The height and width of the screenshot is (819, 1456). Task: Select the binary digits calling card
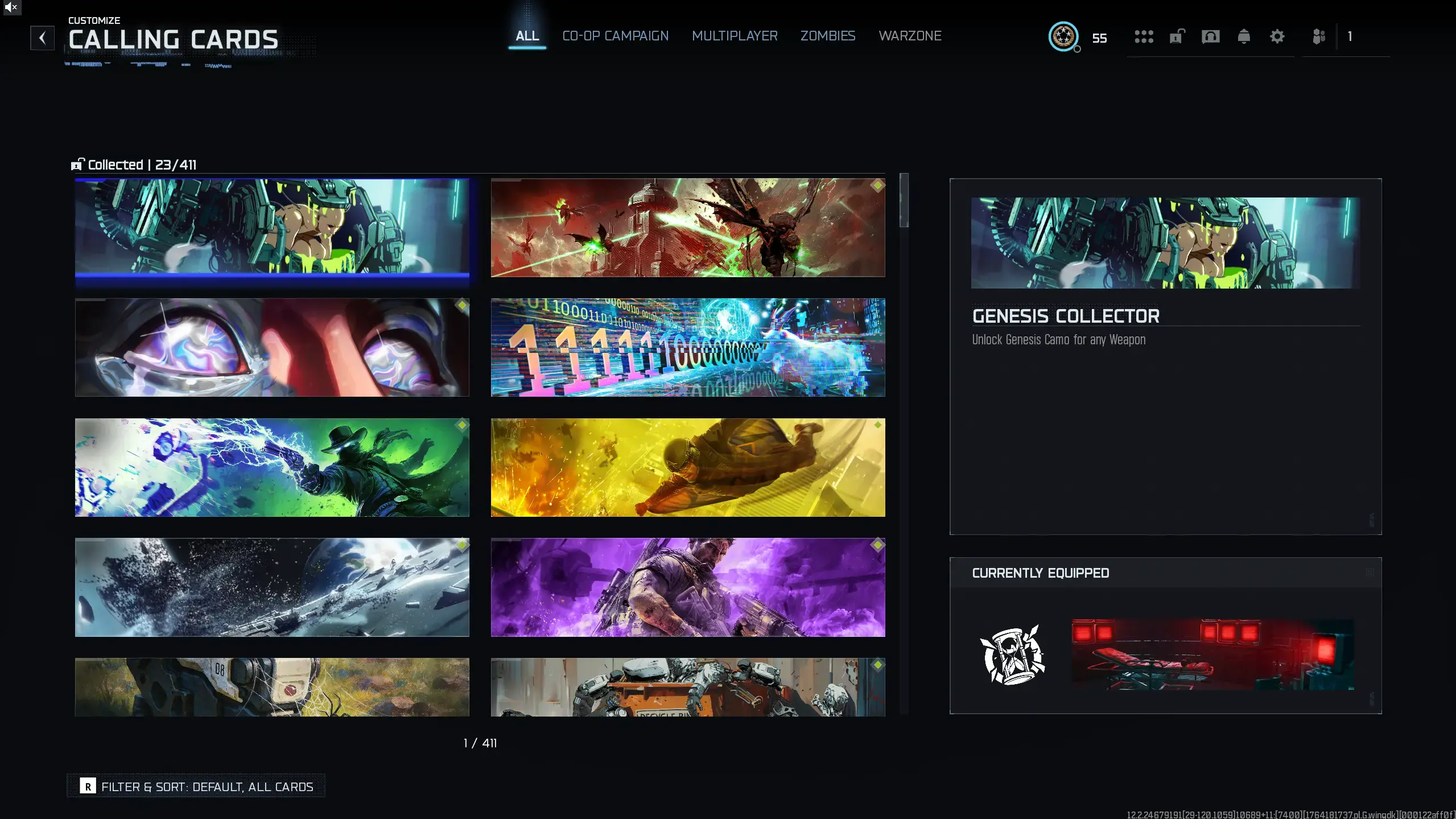coord(688,347)
